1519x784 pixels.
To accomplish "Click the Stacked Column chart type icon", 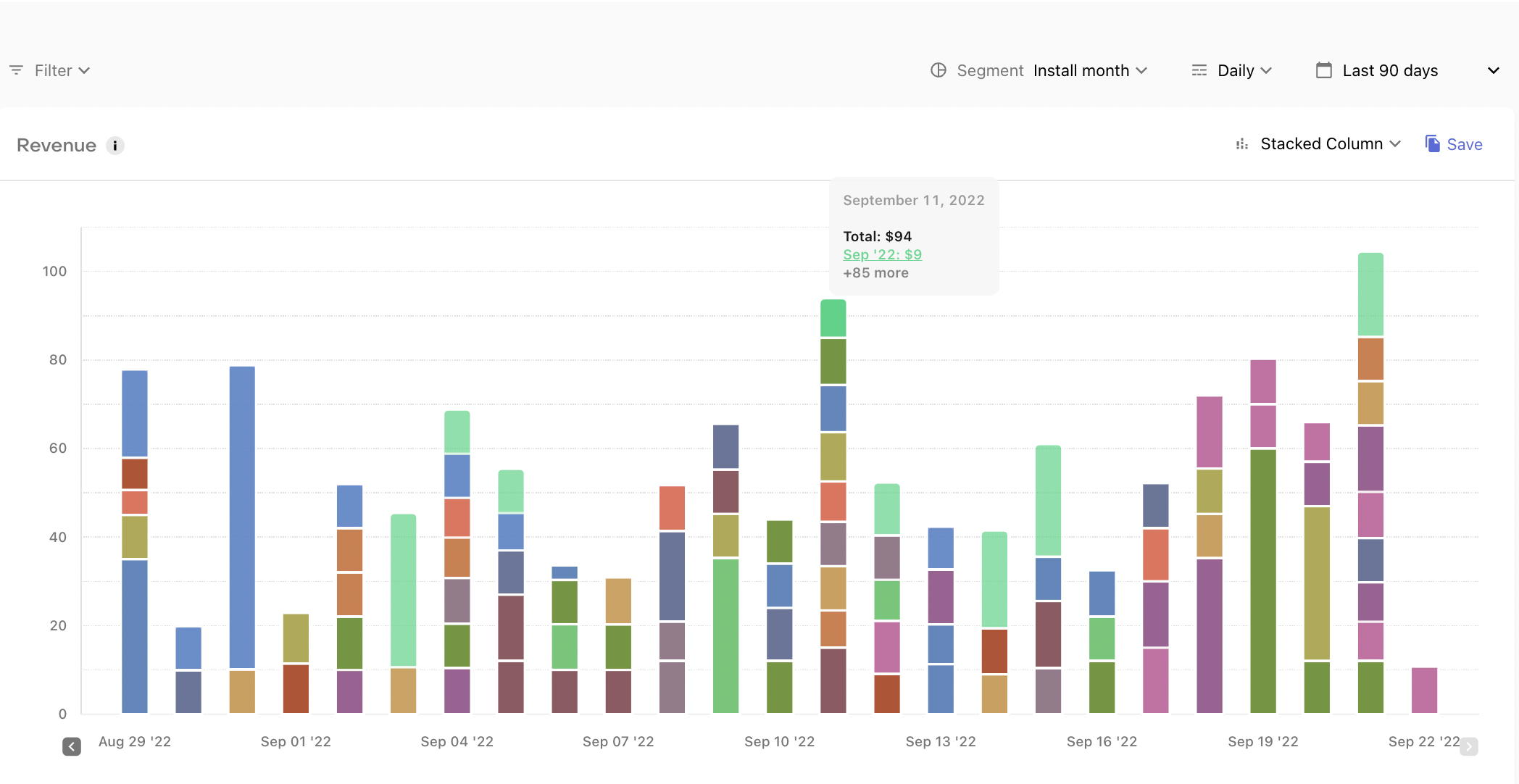I will coord(1242,144).
